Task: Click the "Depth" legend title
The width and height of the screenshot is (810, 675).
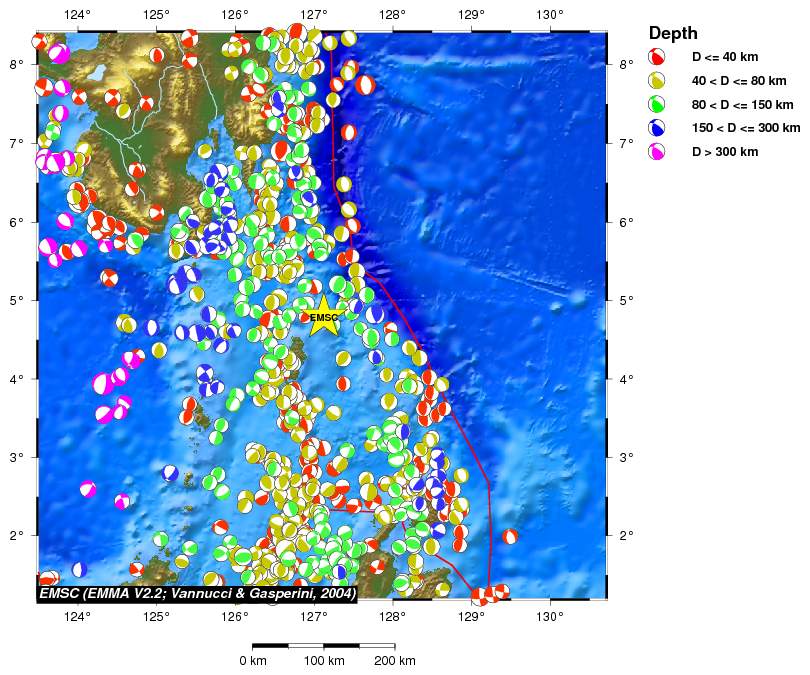Action: [673, 33]
